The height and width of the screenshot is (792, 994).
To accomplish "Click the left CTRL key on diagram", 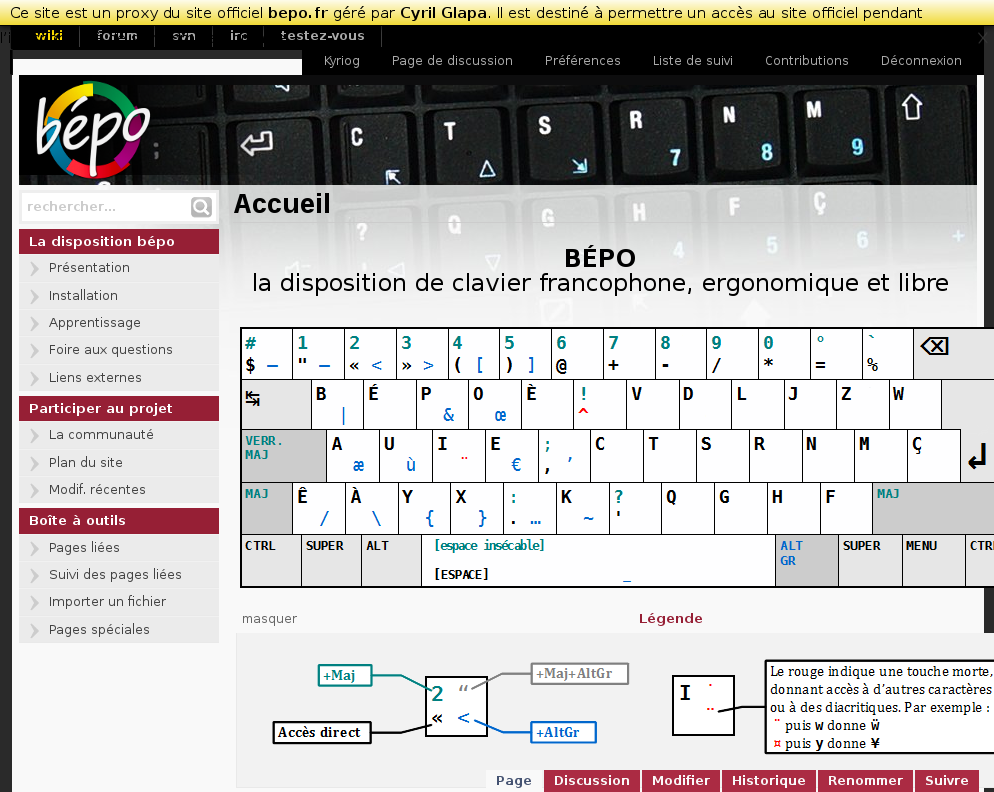I will click(271, 561).
